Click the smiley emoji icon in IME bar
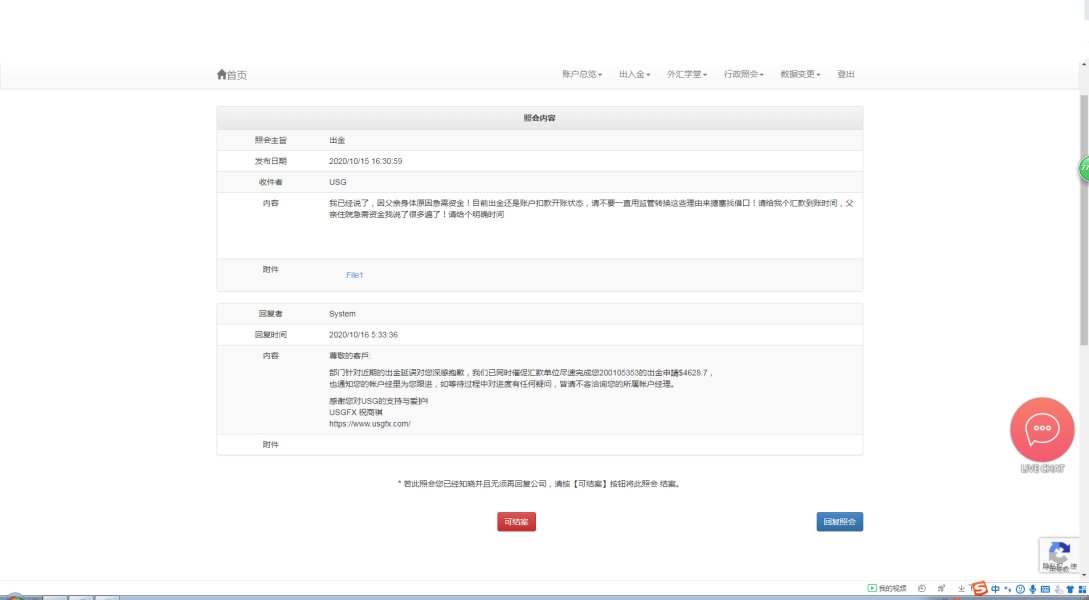1089x600 pixels. point(1019,589)
